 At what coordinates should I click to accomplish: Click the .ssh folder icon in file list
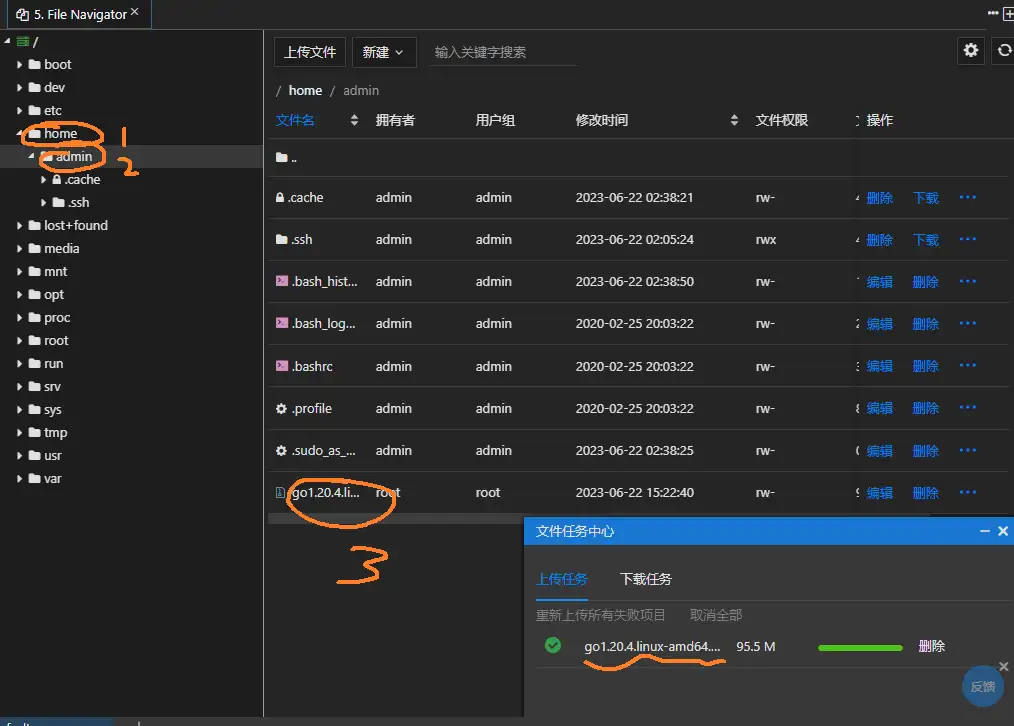(281, 239)
